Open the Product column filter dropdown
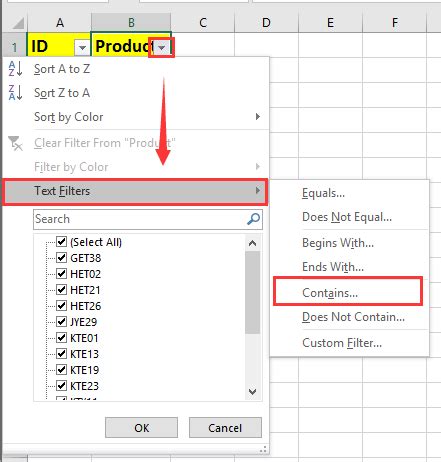Screen dimensions: 441x462 pos(162,48)
